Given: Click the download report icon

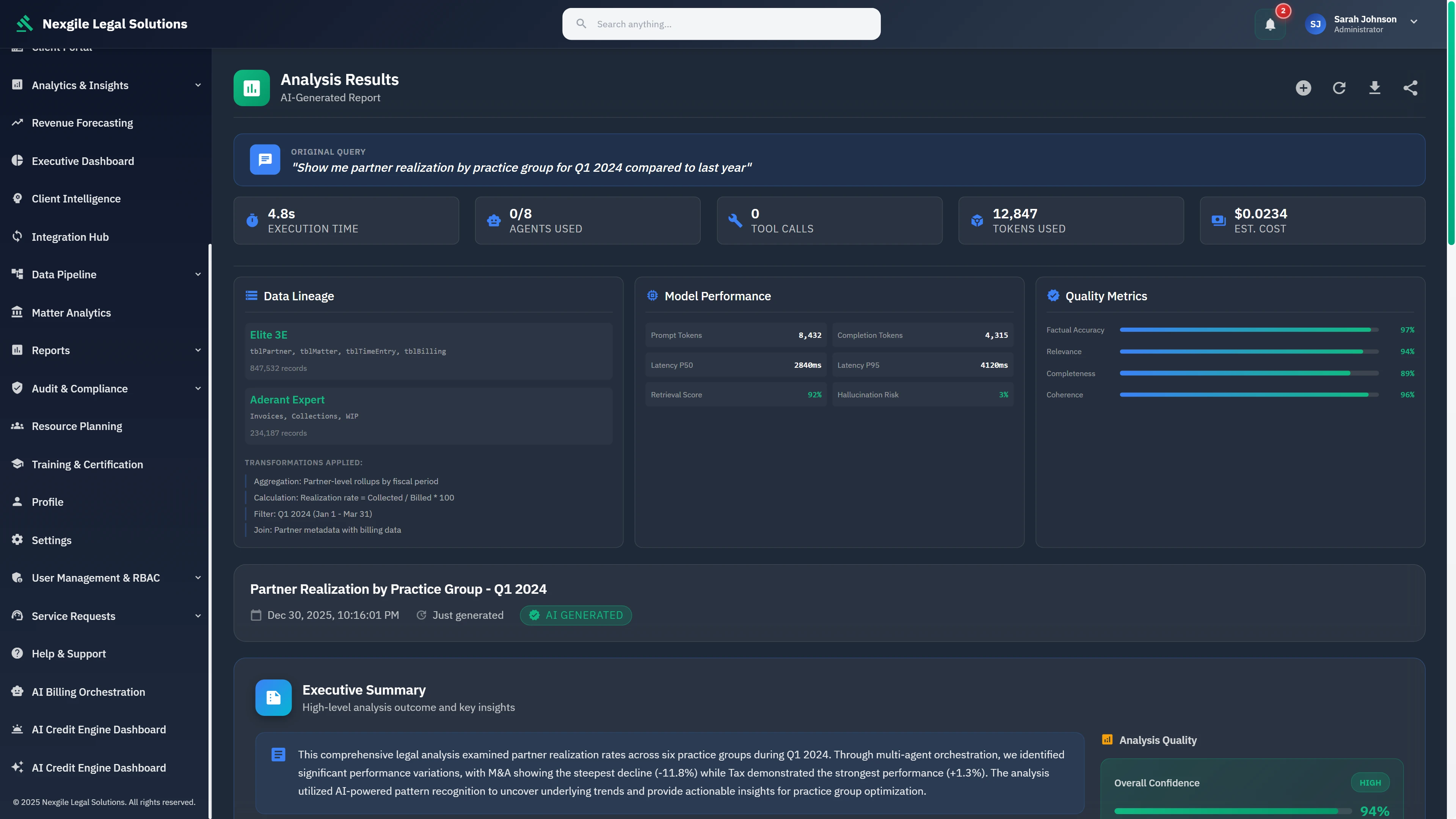Looking at the screenshot, I should [x=1374, y=88].
